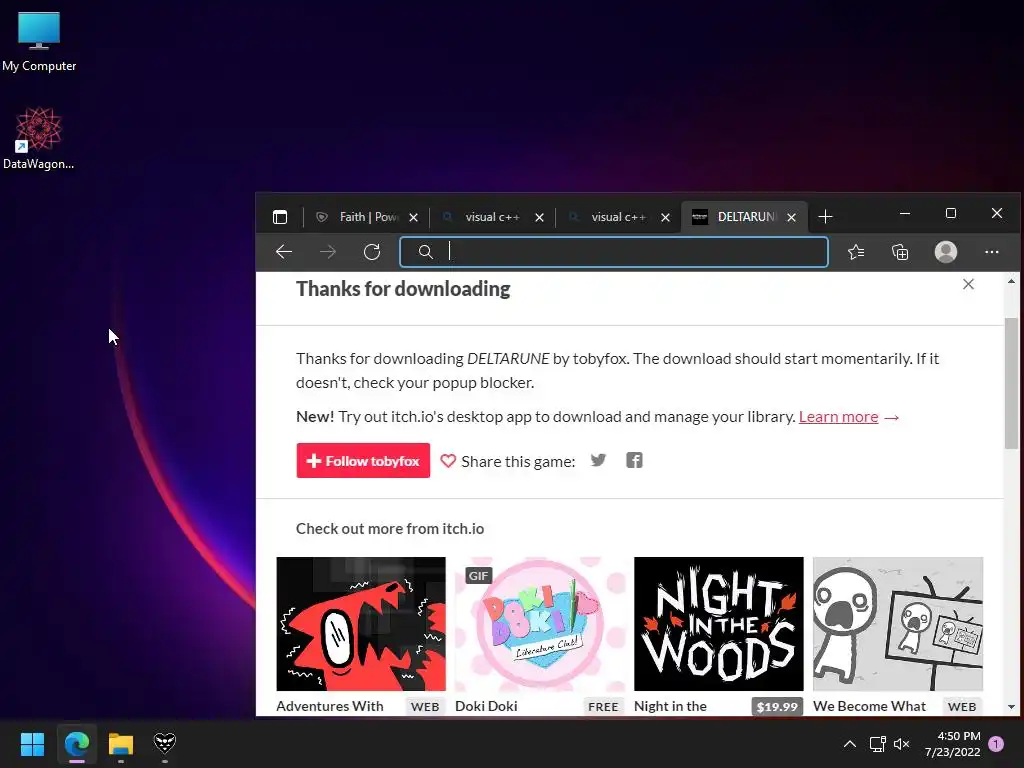The width and height of the screenshot is (1024, 768).
Task: Open the Favorites star list
Action: pyautogui.click(x=856, y=252)
